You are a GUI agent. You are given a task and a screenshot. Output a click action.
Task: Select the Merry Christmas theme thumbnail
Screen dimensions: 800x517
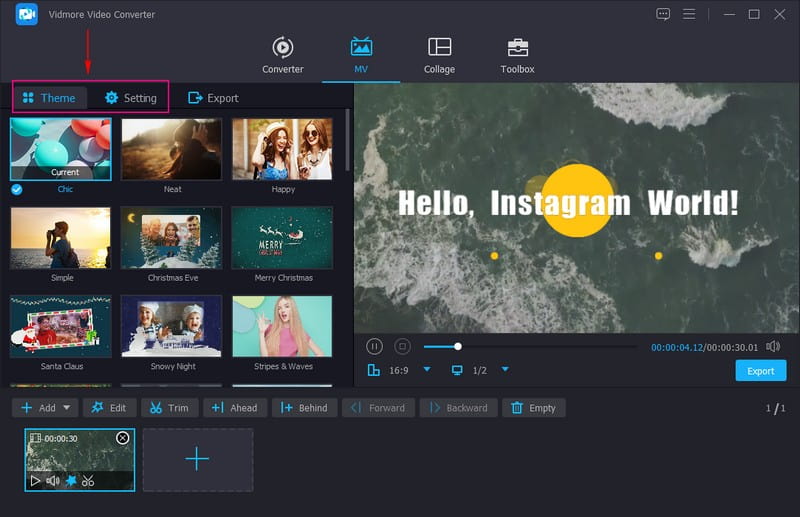click(281, 237)
